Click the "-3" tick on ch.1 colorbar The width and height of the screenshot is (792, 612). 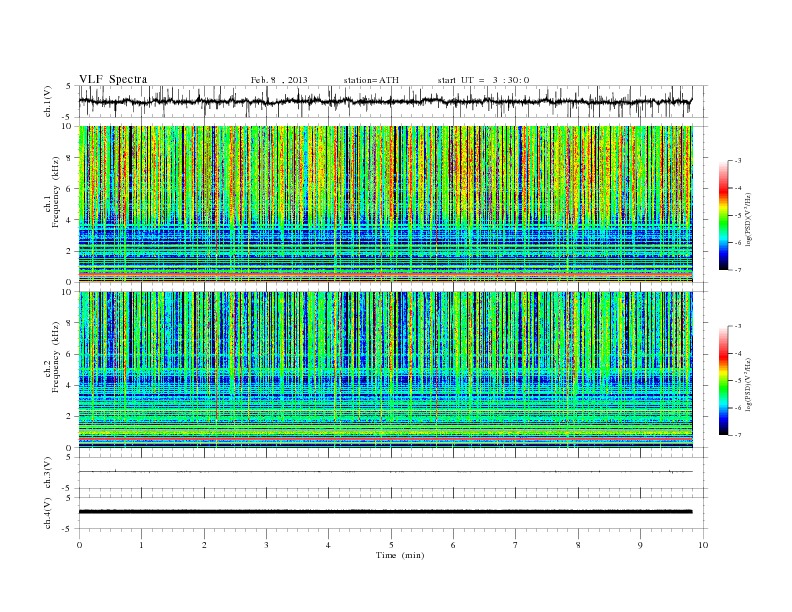pyautogui.click(x=737, y=161)
